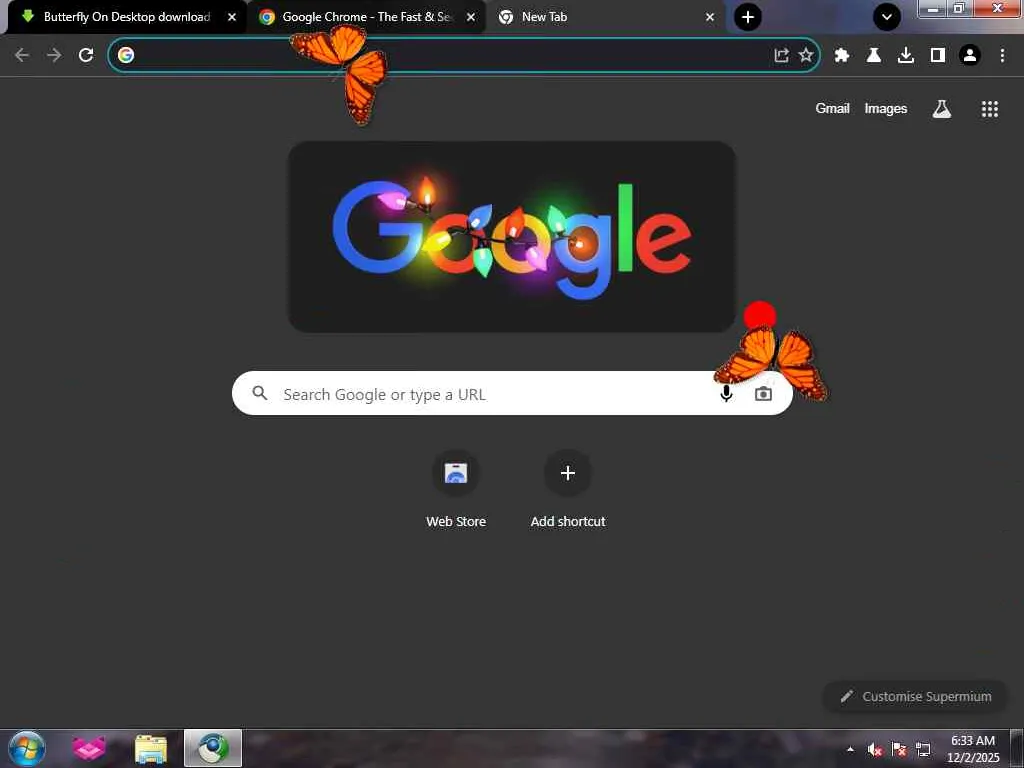
Task: Share this page from address bar
Action: [781, 55]
